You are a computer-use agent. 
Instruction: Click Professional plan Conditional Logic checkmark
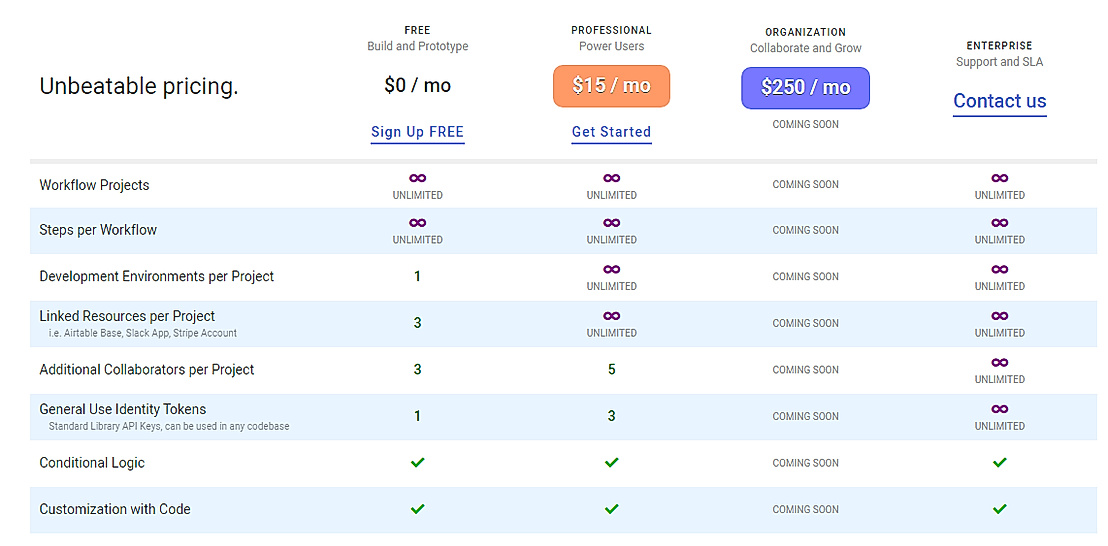[612, 463]
